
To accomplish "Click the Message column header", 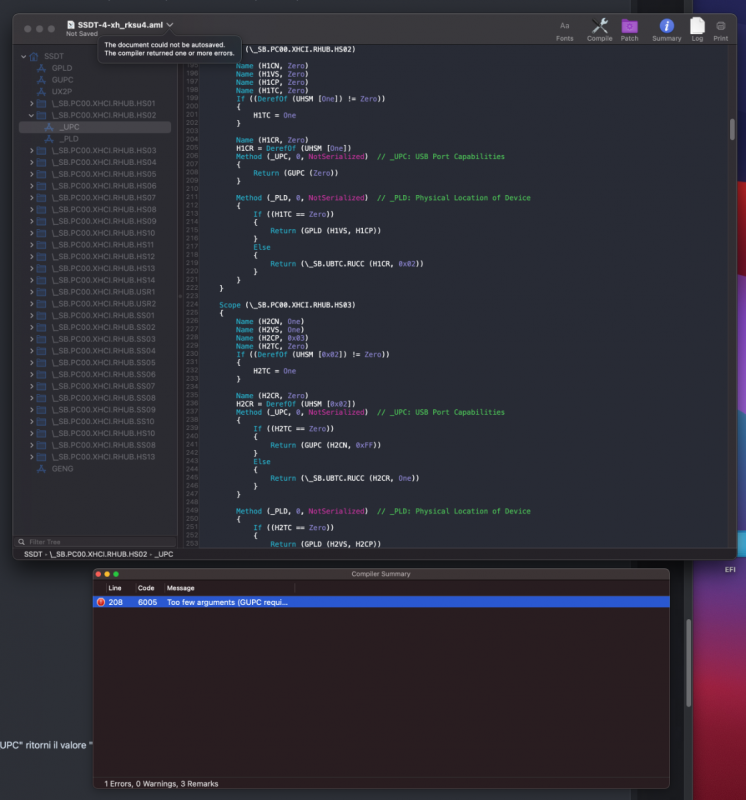I will tap(180, 588).
